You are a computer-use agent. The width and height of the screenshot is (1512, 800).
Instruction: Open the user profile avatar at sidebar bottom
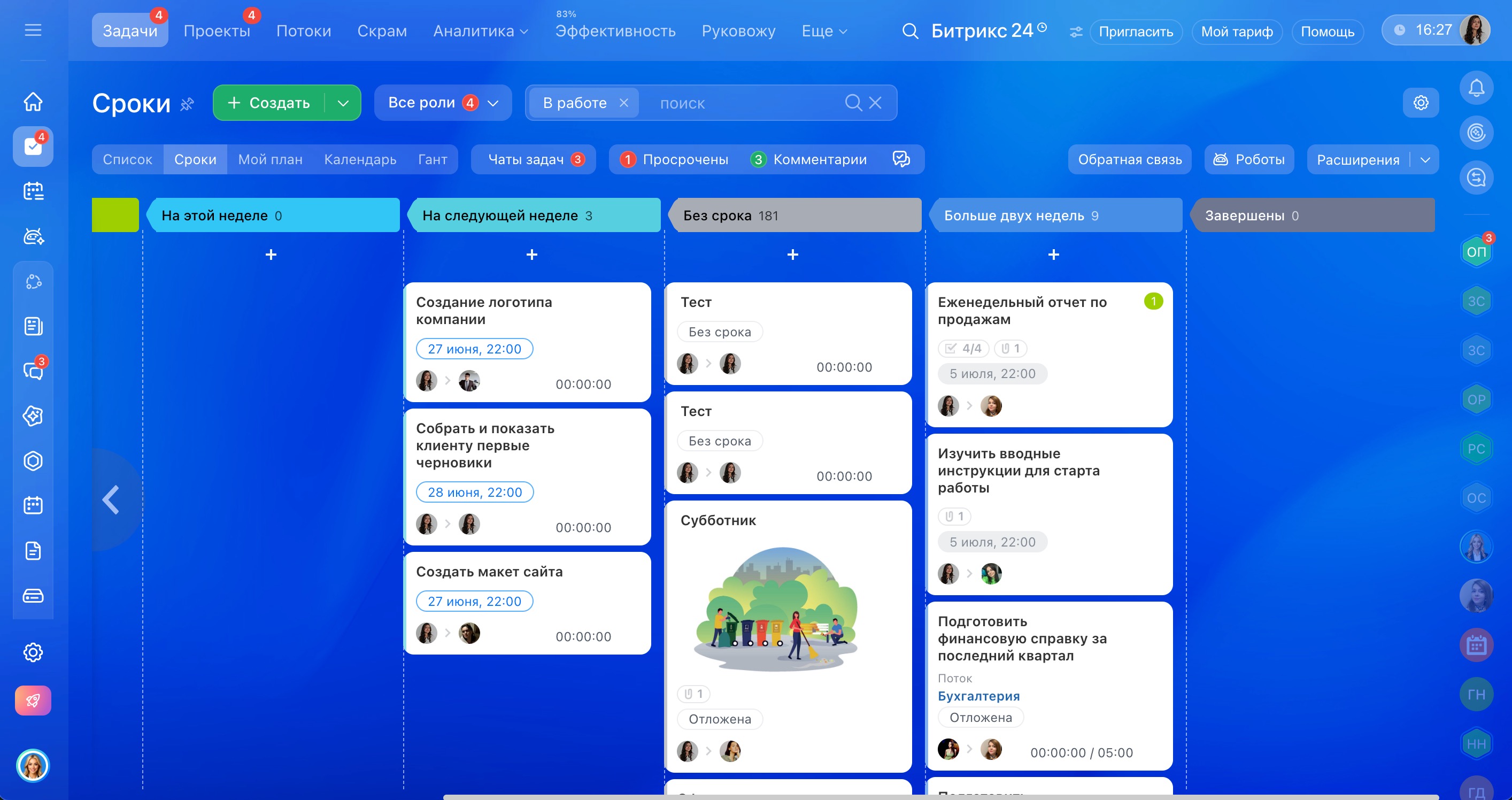pos(33,765)
